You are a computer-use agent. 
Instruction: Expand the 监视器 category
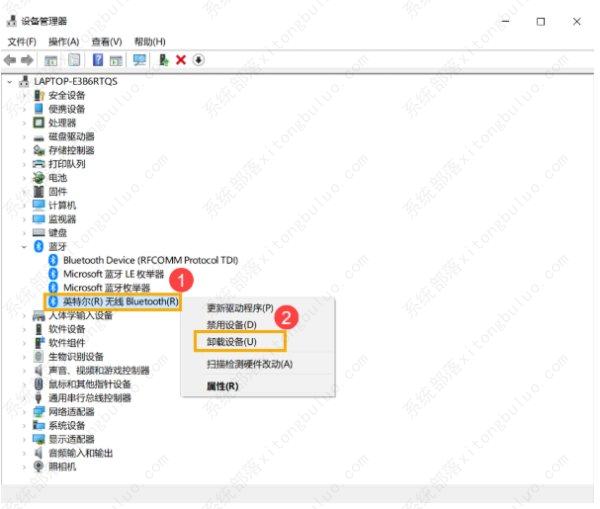coord(24,219)
